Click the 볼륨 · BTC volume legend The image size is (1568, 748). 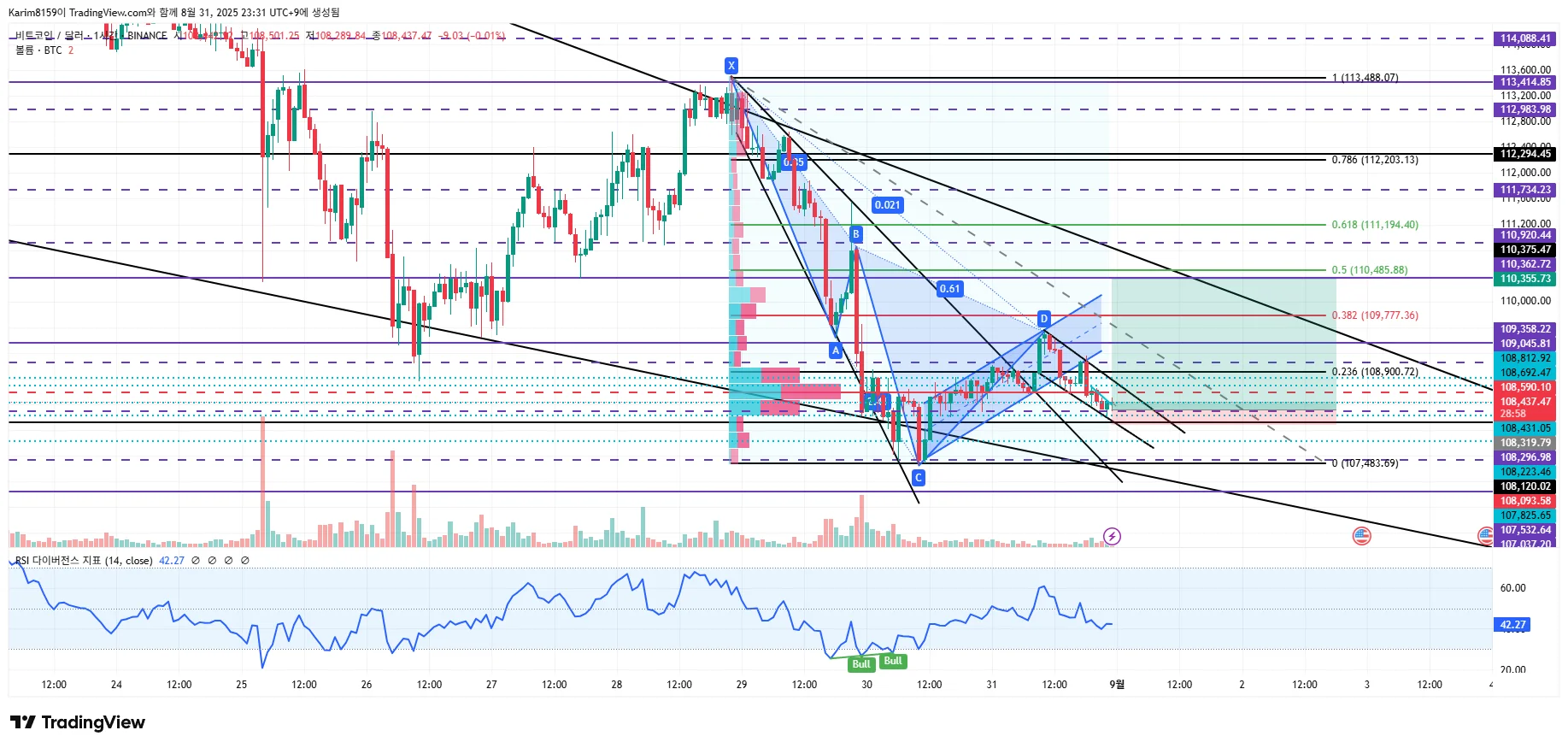coord(38,50)
